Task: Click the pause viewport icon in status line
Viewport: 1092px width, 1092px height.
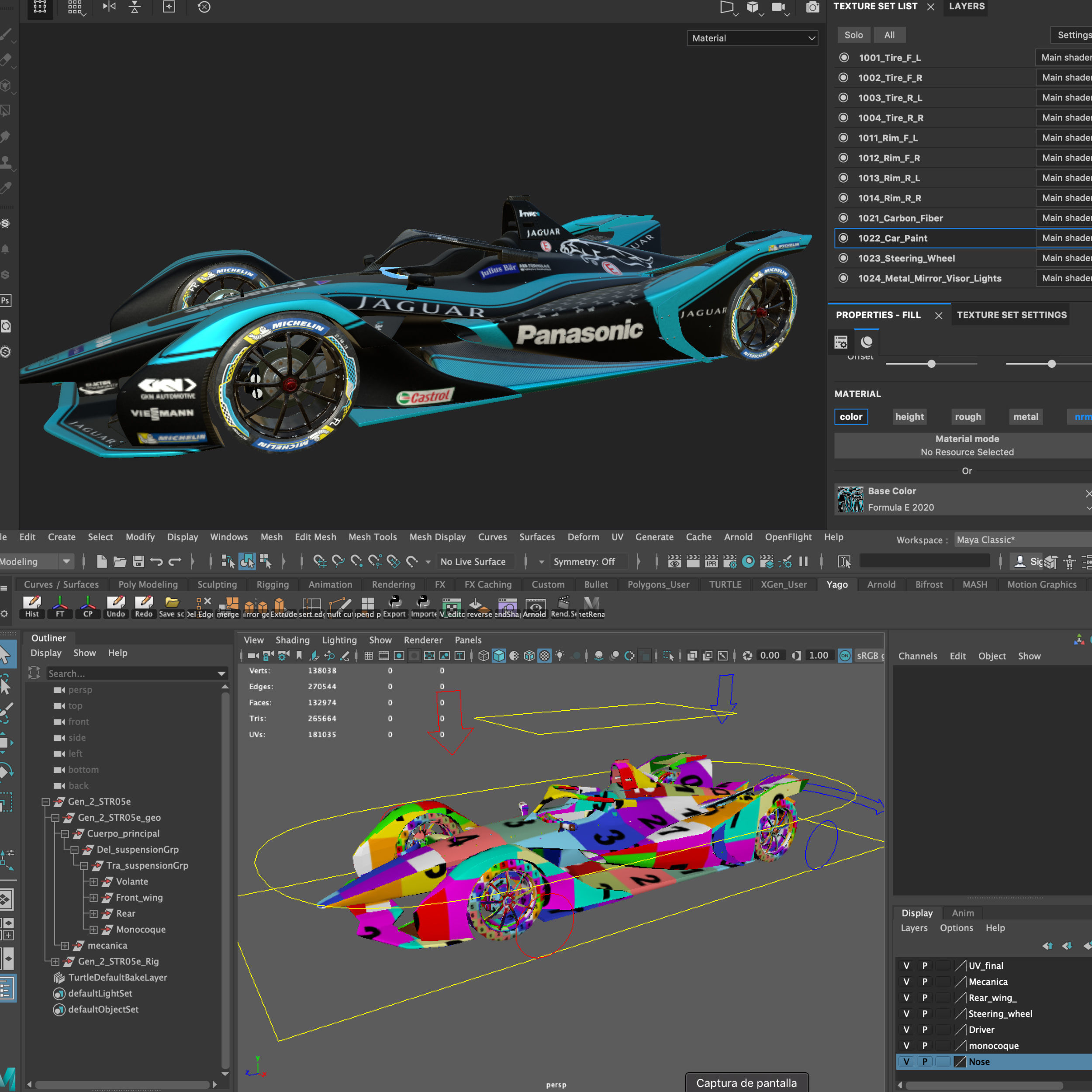Action: (803, 561)
